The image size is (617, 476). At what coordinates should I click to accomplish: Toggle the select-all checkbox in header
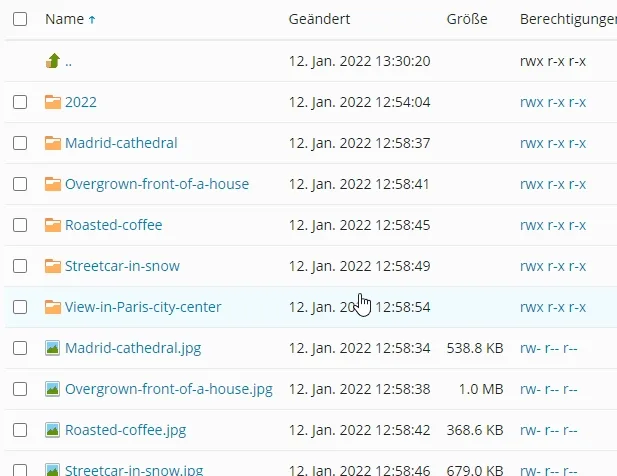point(20,19)
